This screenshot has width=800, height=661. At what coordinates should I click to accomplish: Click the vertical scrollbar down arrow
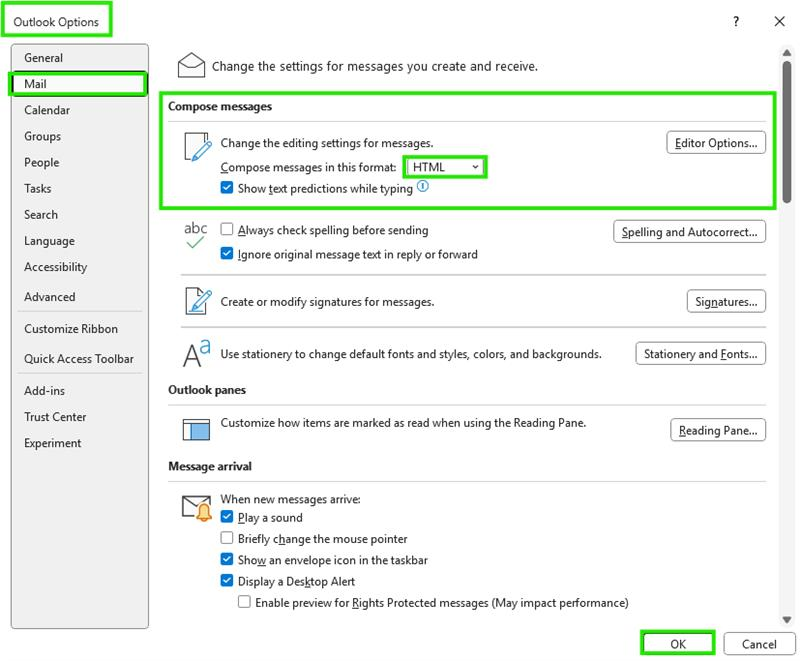[787, 620]
